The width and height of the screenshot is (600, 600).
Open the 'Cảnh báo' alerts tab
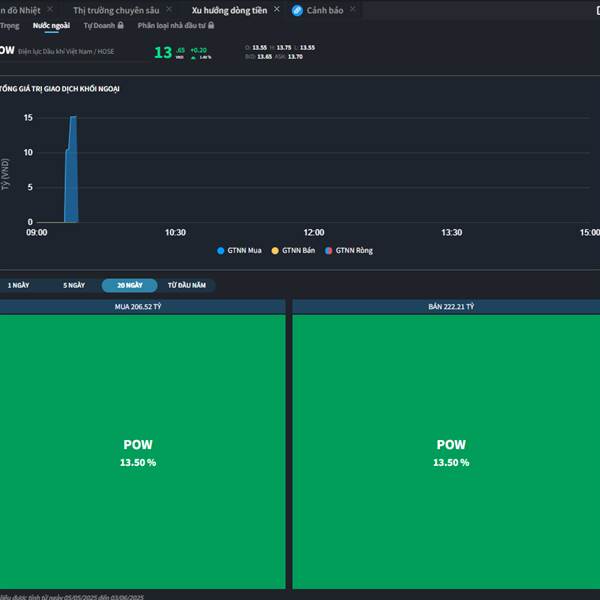tap(324, 10)
